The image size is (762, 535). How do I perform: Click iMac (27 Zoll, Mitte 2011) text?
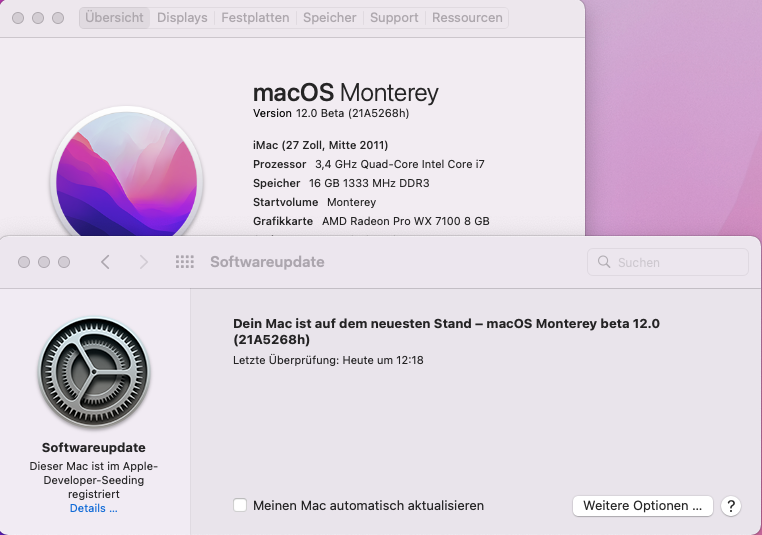(320, 145)
